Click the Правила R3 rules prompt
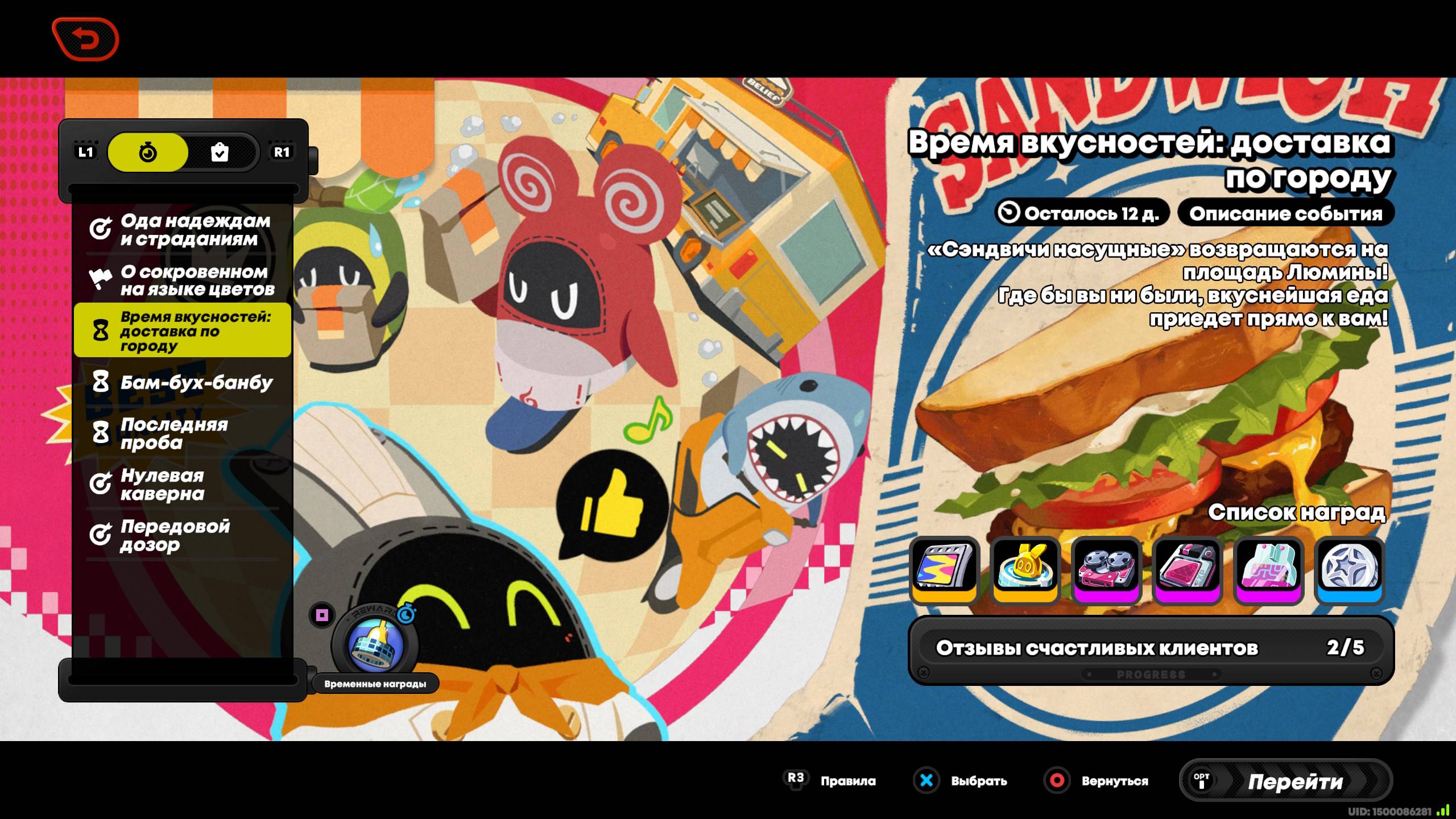The height and width of the screenshot is (819, 1456). click(x=830, y=780)
